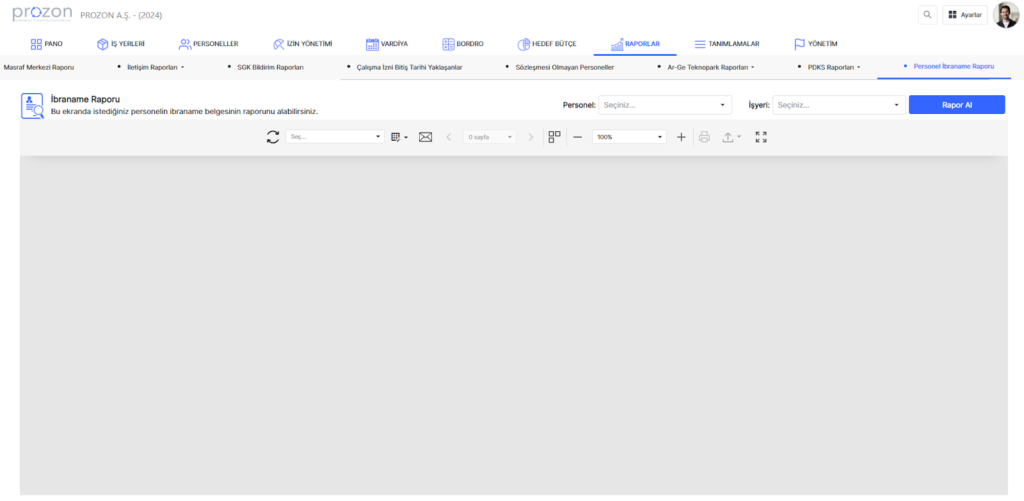1024x501 pixels.
Task: Open the toolbar's Seç... parameter combo box
Action: pos(334,137)
